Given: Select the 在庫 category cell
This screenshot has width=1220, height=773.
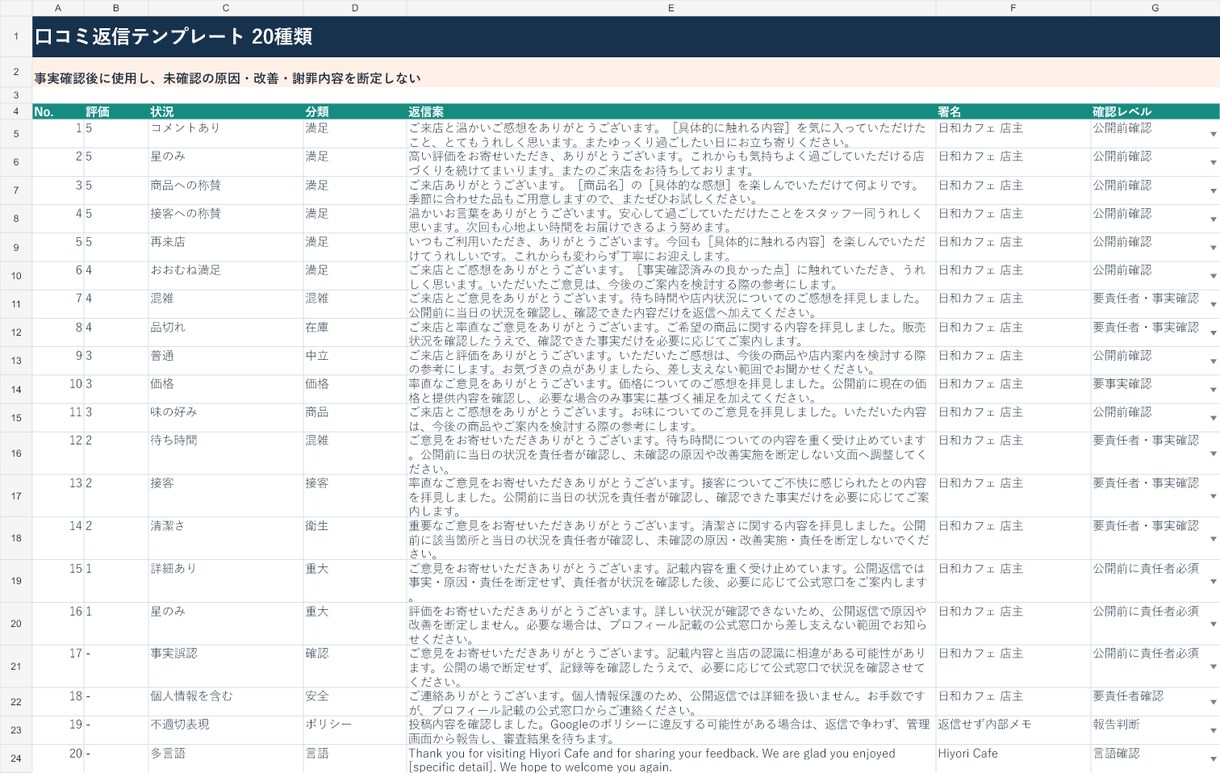Looking at the screenshot, I should click(355, 333).
